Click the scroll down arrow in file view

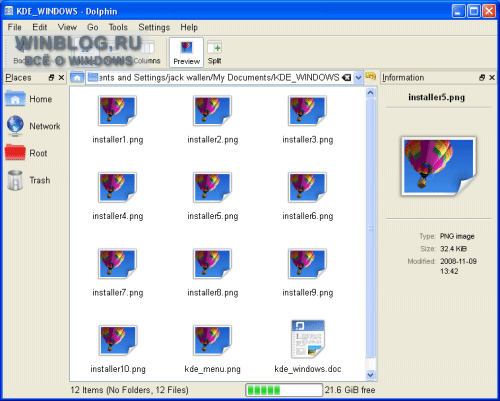pos(370,375)
